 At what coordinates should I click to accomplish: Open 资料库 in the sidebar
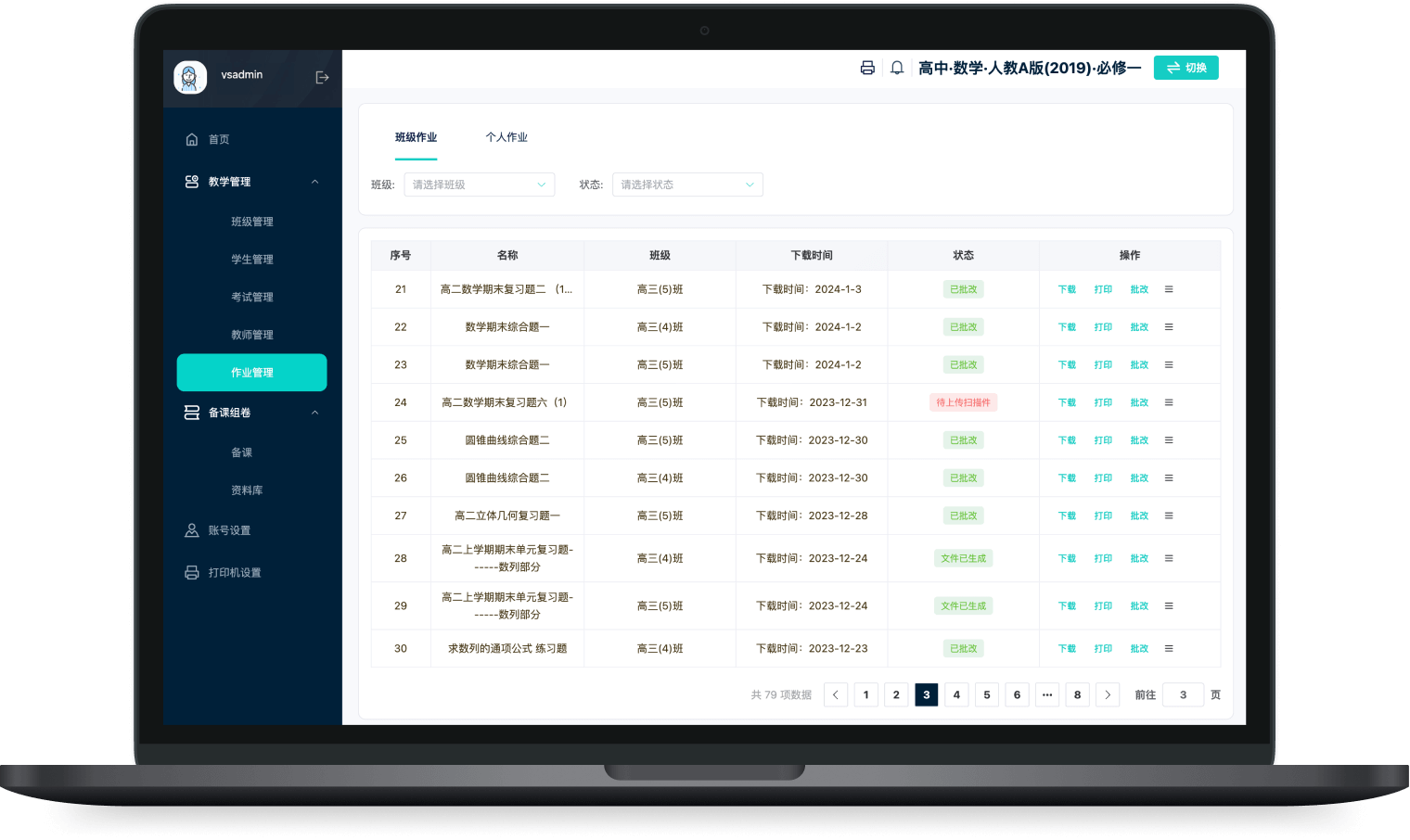pos(247,490)
